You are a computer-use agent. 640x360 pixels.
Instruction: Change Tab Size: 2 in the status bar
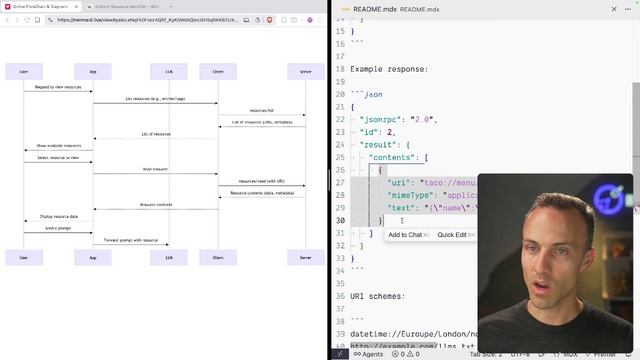point(486,354)
